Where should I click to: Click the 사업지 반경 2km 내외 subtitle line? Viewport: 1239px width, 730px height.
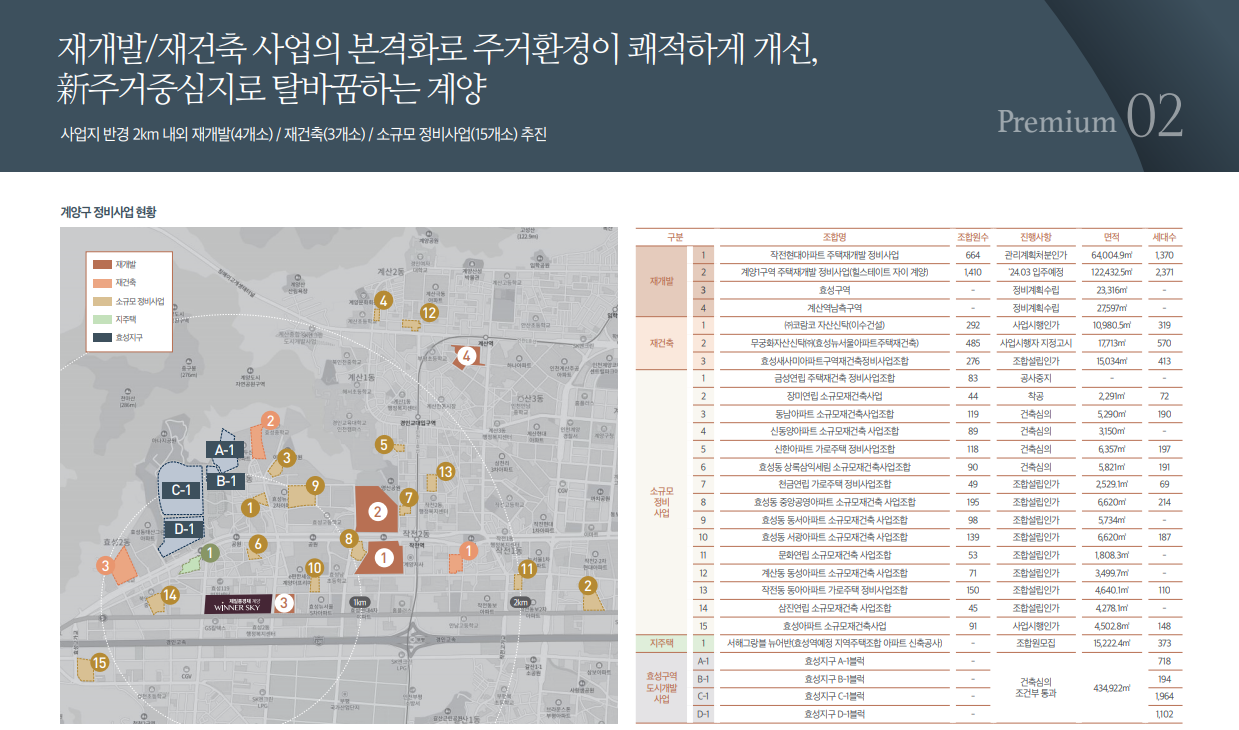304,134
